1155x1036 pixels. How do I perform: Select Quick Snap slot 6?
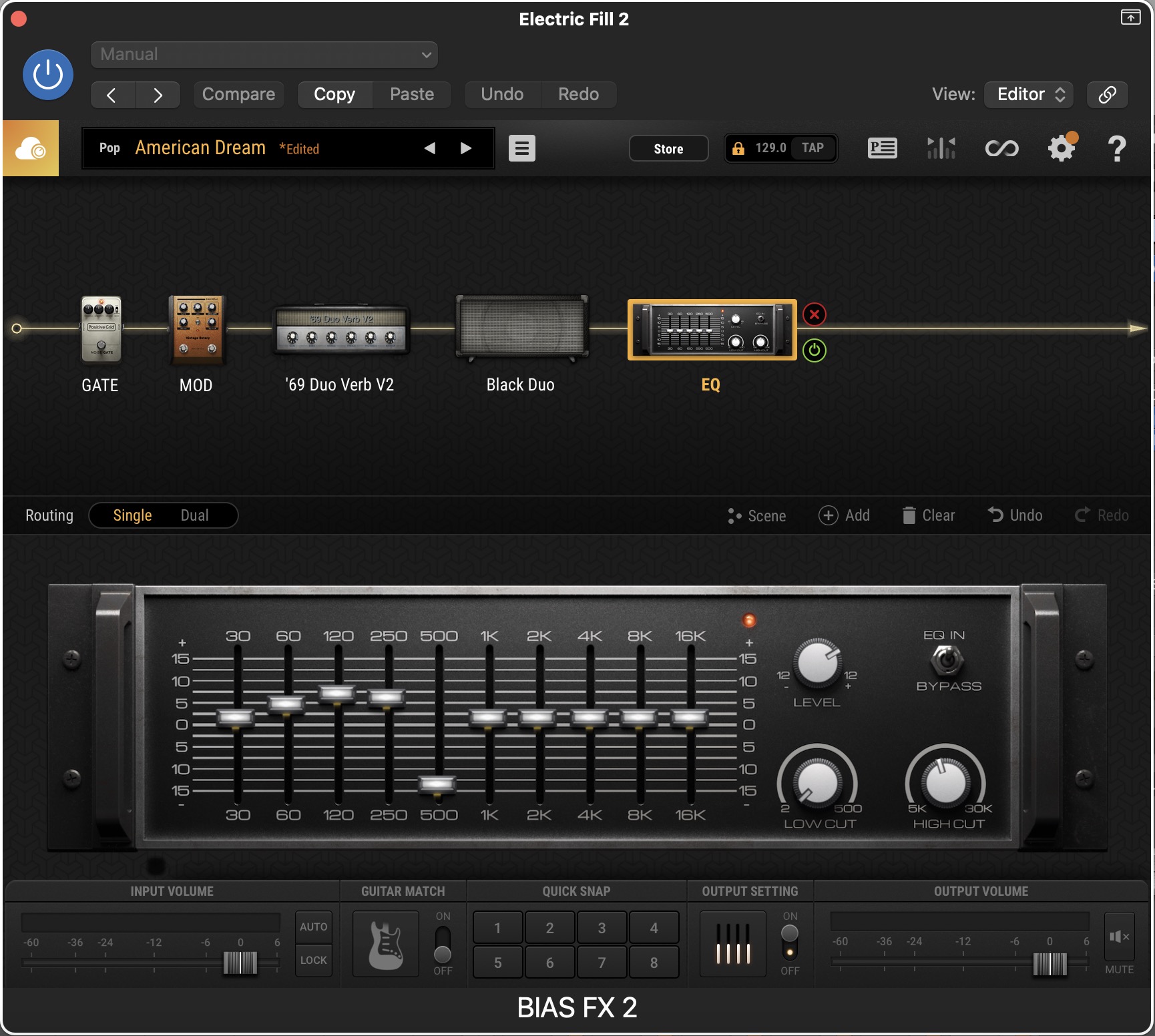click(549, 963)
